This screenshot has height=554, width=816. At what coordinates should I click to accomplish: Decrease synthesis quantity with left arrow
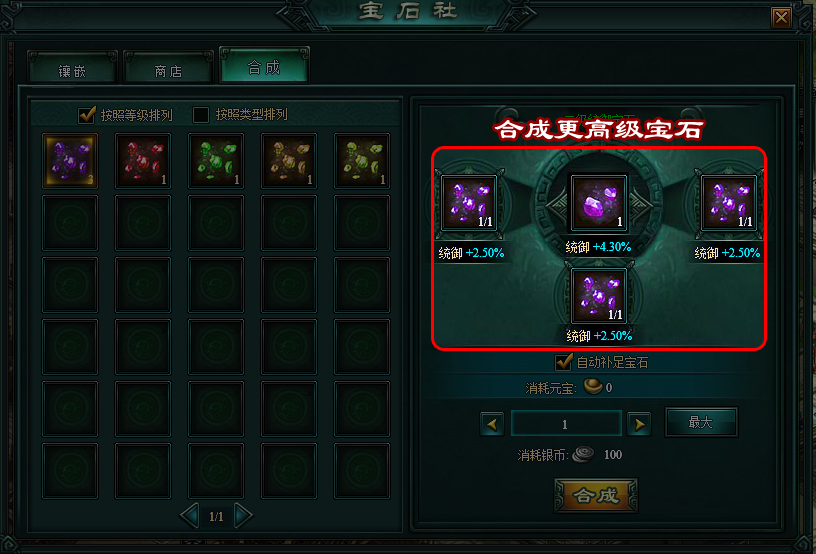[492, 424]
